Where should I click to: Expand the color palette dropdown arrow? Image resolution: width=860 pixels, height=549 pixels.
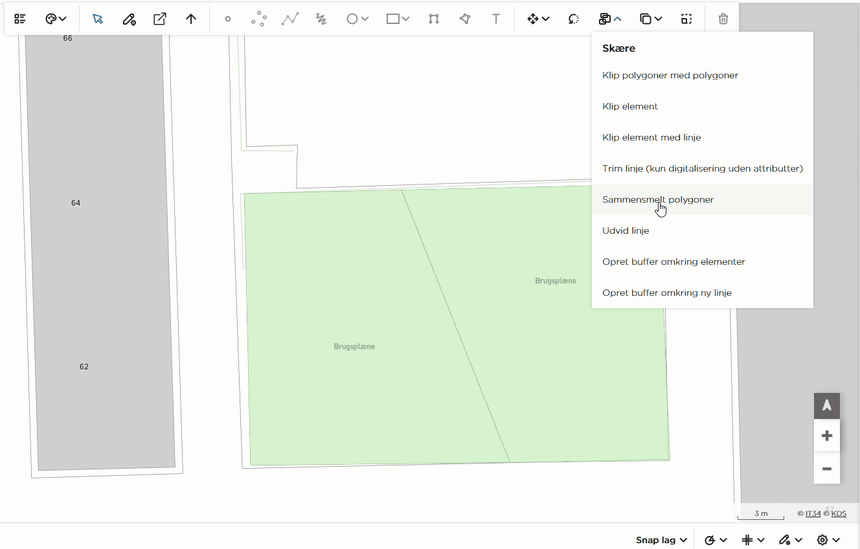(63, 19)
